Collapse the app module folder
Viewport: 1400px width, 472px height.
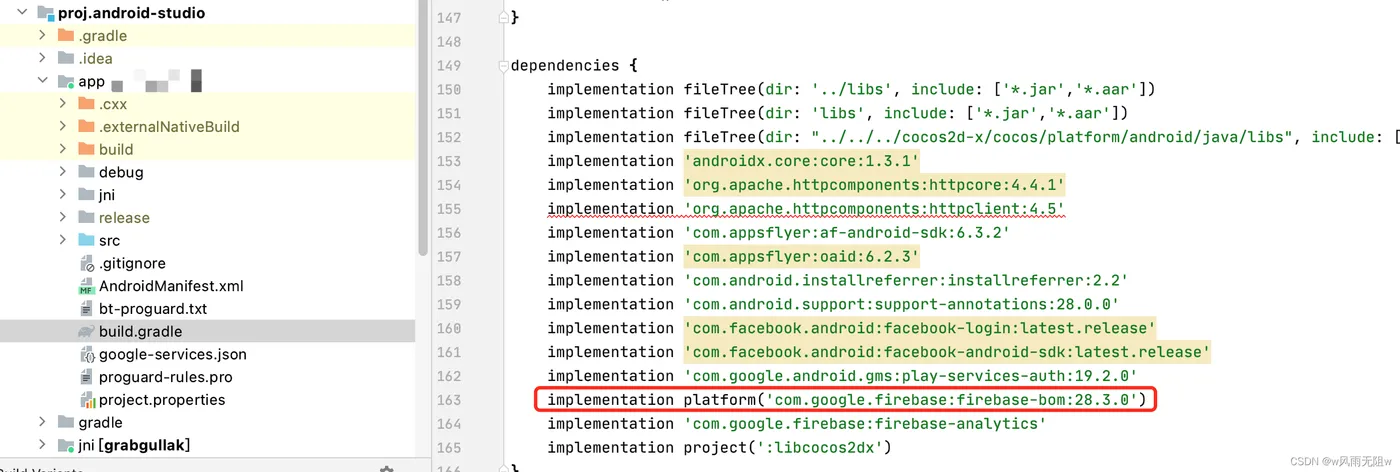click(42, 81)
